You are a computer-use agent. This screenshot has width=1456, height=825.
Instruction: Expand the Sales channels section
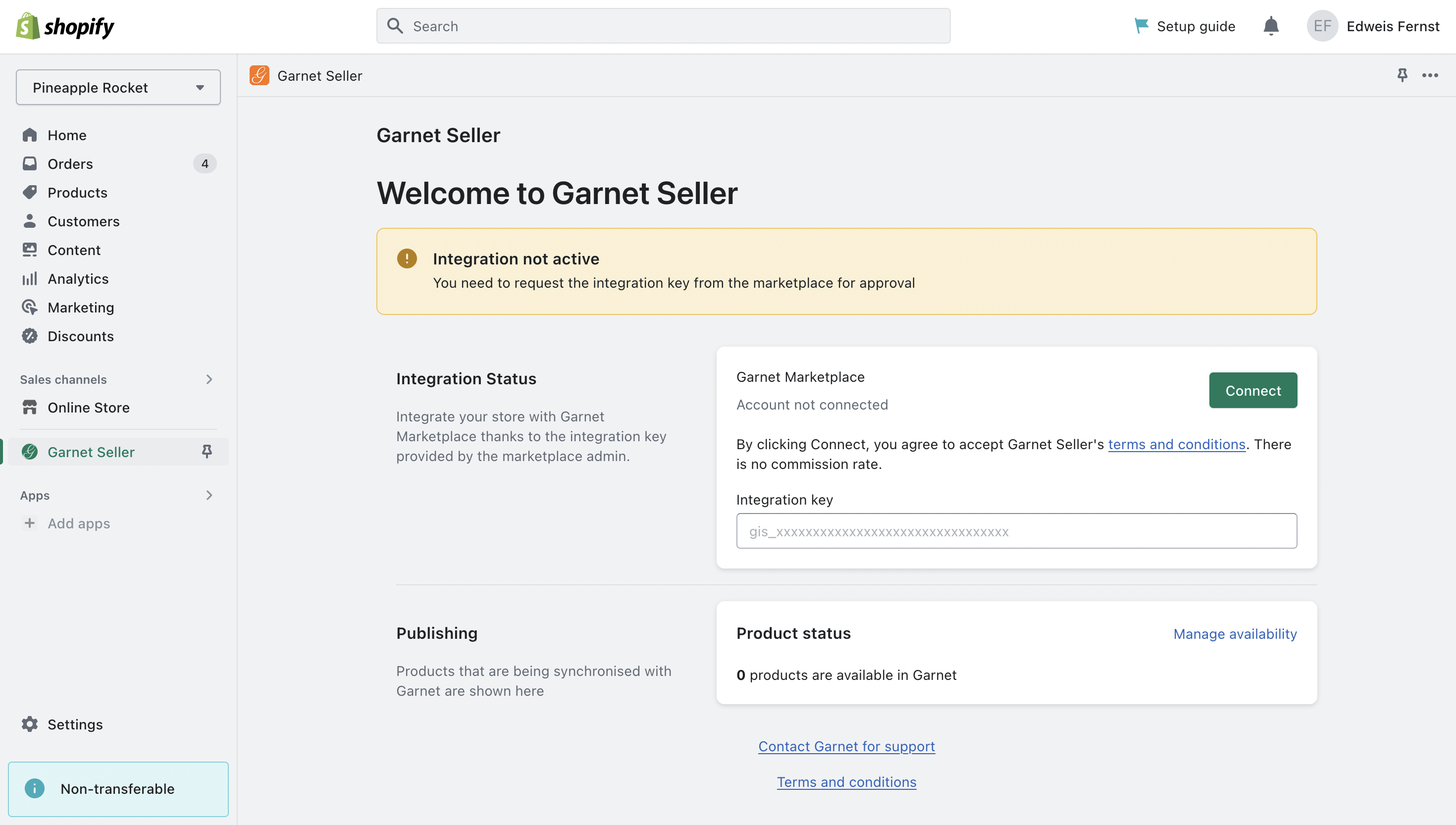point(209,379)
